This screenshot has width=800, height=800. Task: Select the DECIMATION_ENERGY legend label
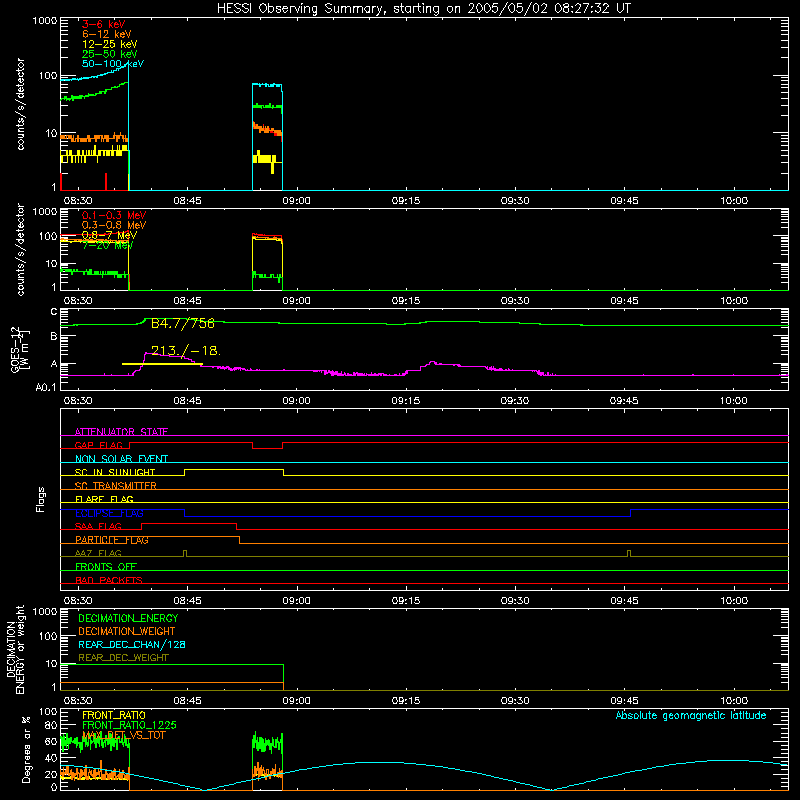[x=128, y=618]
